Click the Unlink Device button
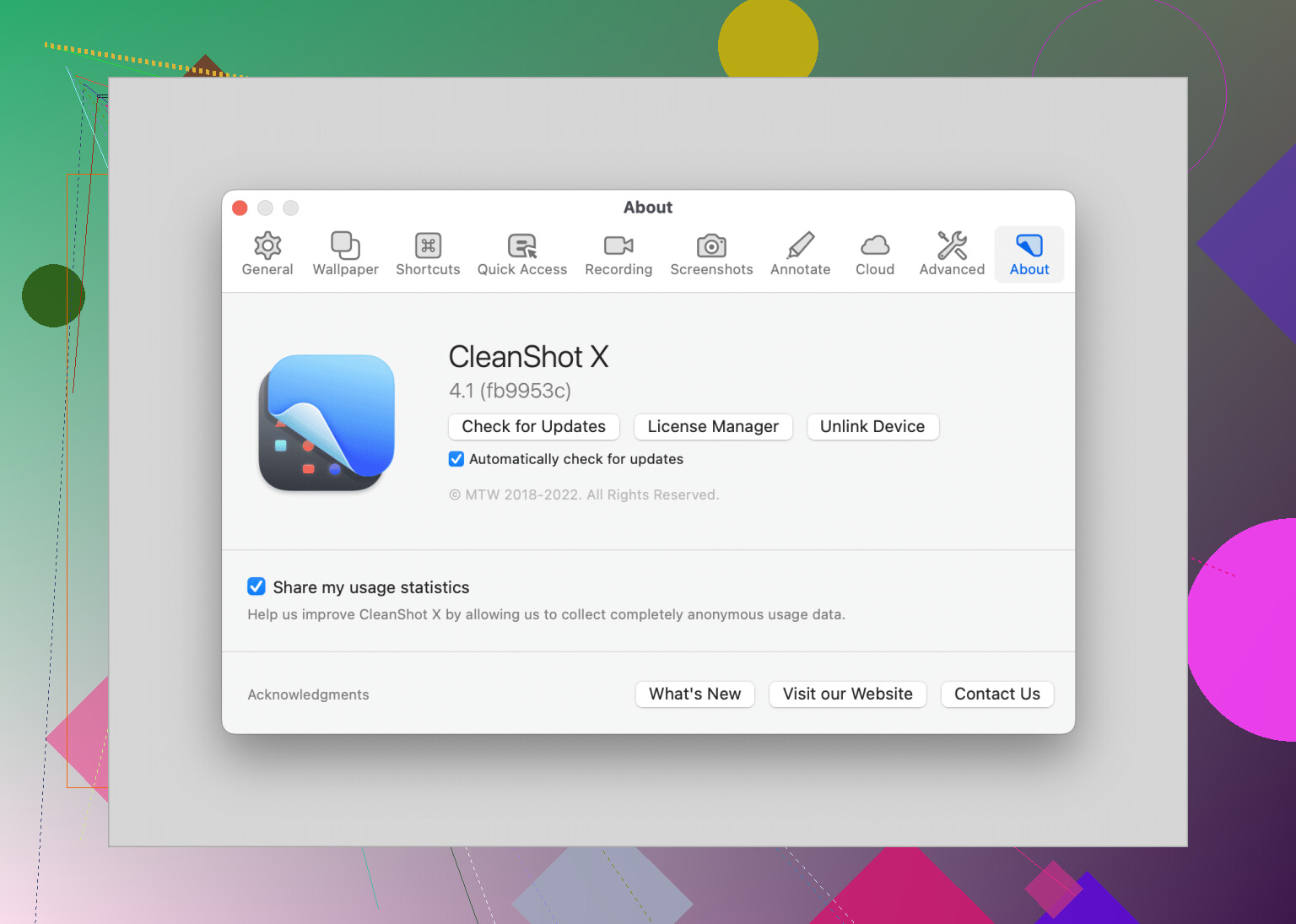This screenshot has width=1296, height=924. pyautogui.click(x=872, y=427)
